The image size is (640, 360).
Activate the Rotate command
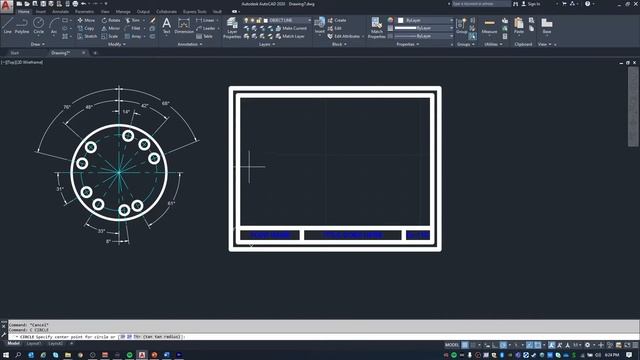(x=111, y=20)
